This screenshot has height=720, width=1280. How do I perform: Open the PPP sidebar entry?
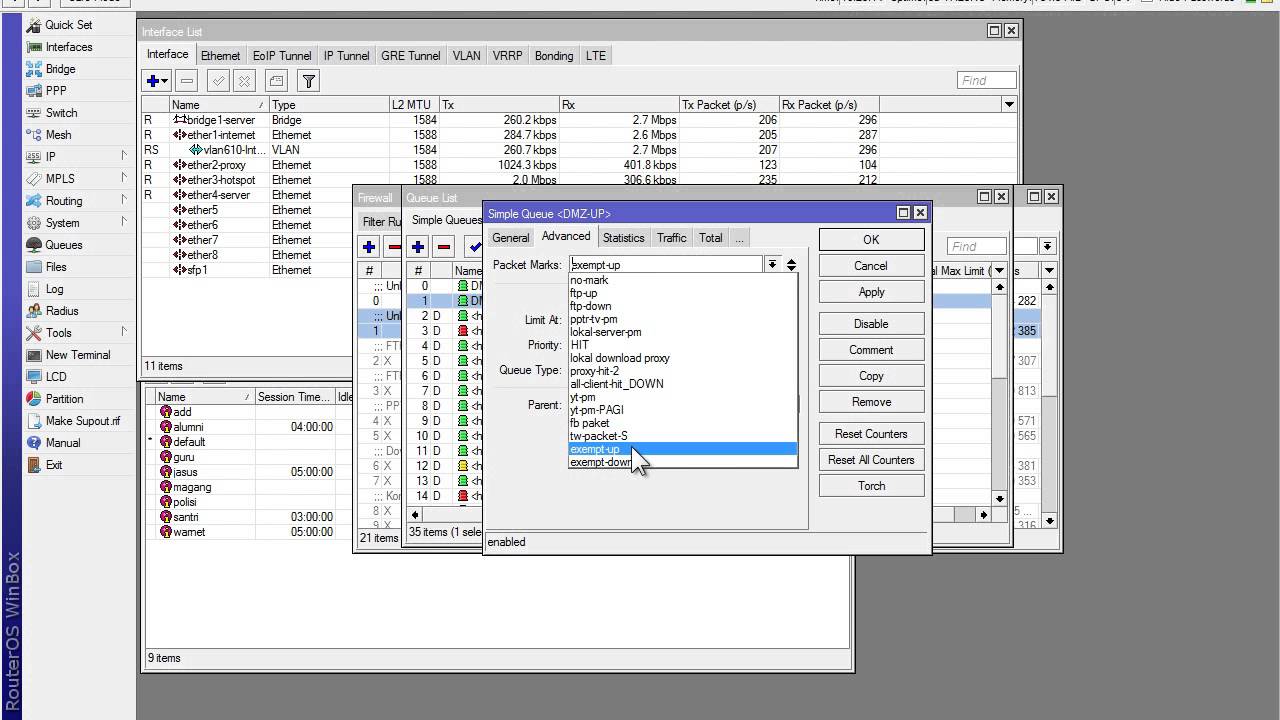tap(56, 91)
